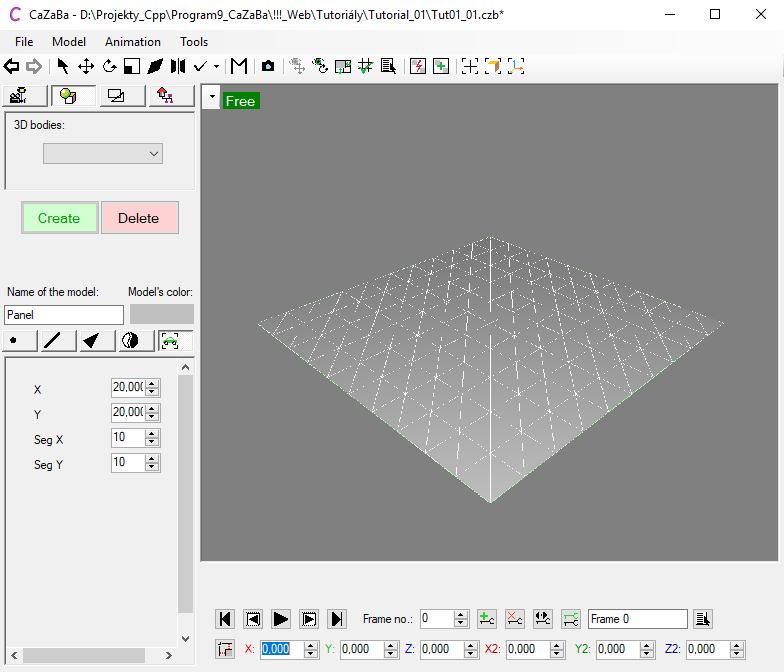
Task: Toggle the green car bounding-box mode
Action: pos(170,341)
